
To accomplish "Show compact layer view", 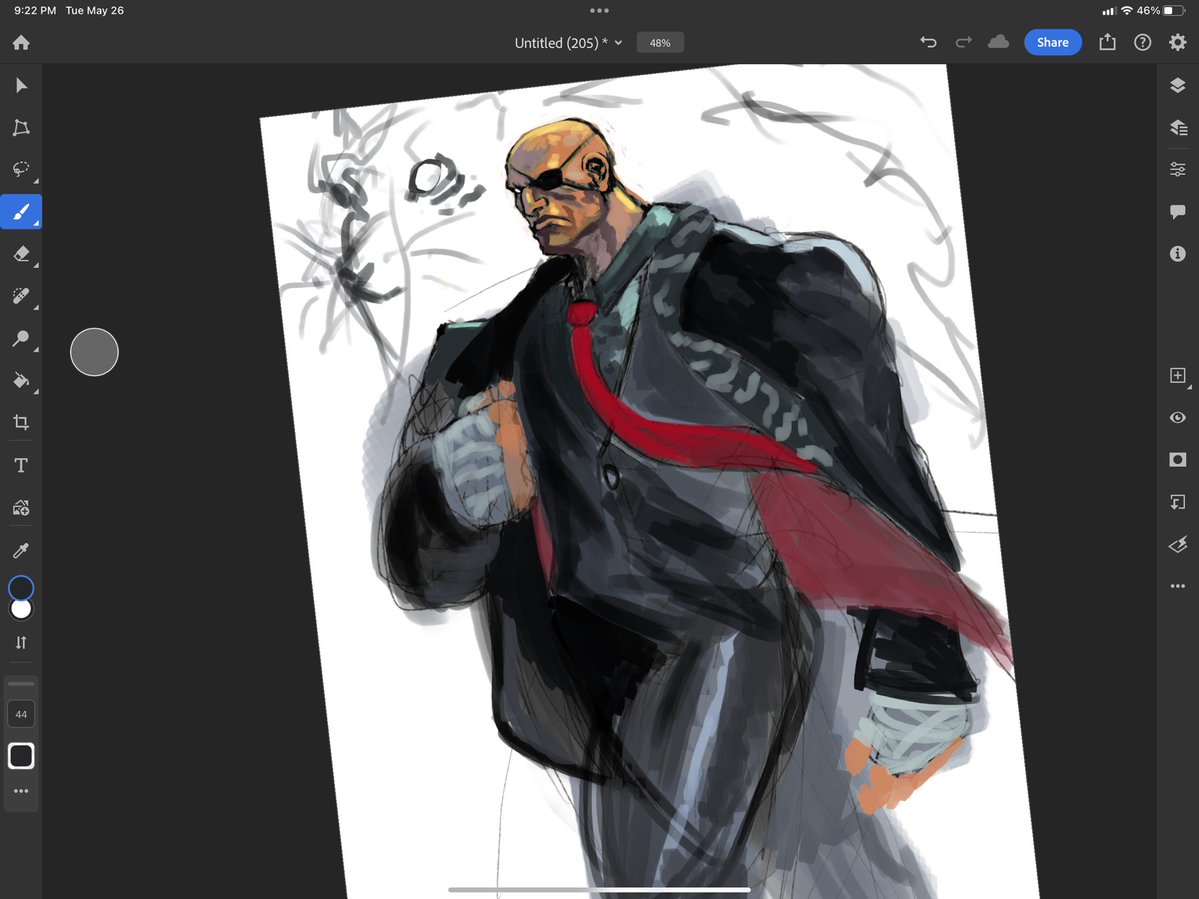I will [x=1178, y=85].
